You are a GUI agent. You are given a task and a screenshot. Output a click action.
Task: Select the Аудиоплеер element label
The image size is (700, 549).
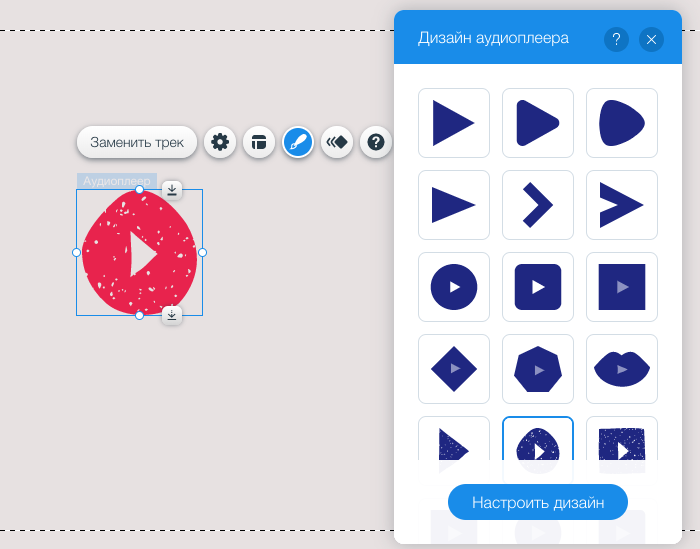click(x=117, y=181)
